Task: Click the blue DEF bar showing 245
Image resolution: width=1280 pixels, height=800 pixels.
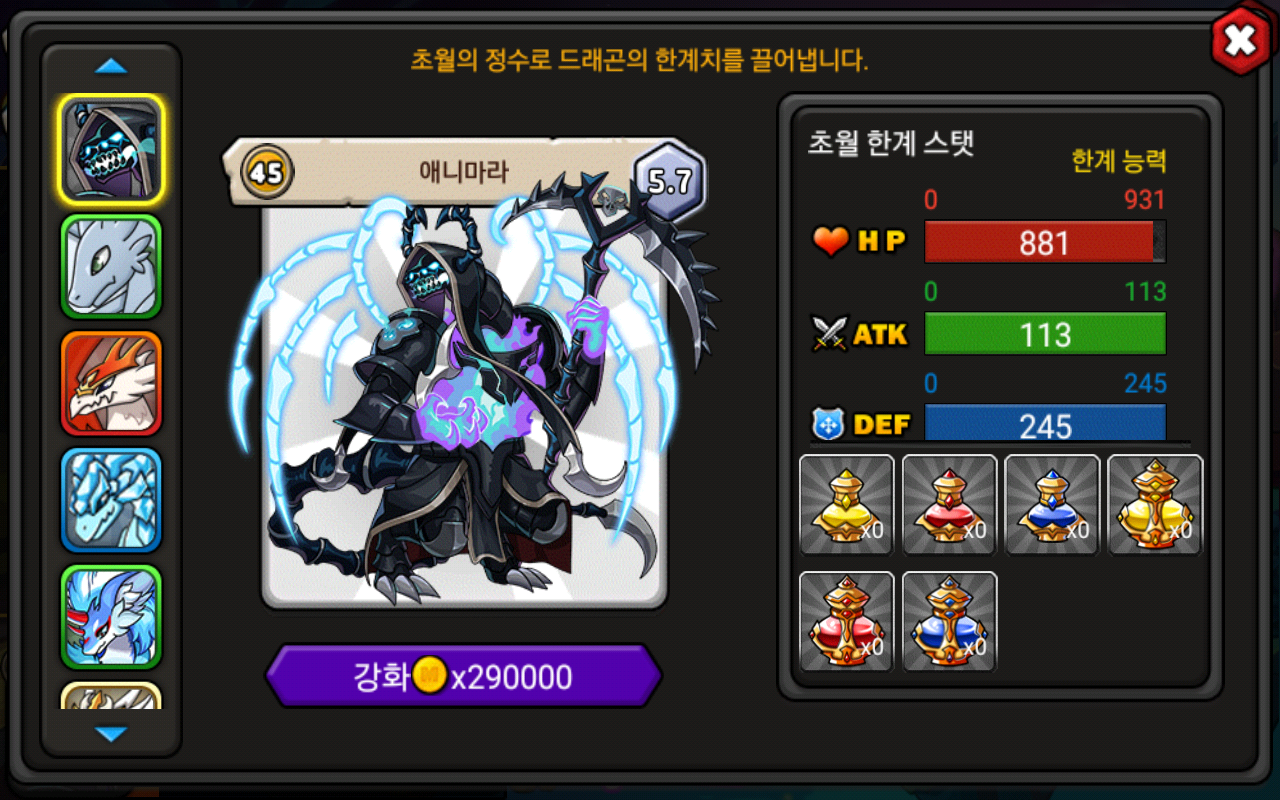Action: [x=1045, y=424]
